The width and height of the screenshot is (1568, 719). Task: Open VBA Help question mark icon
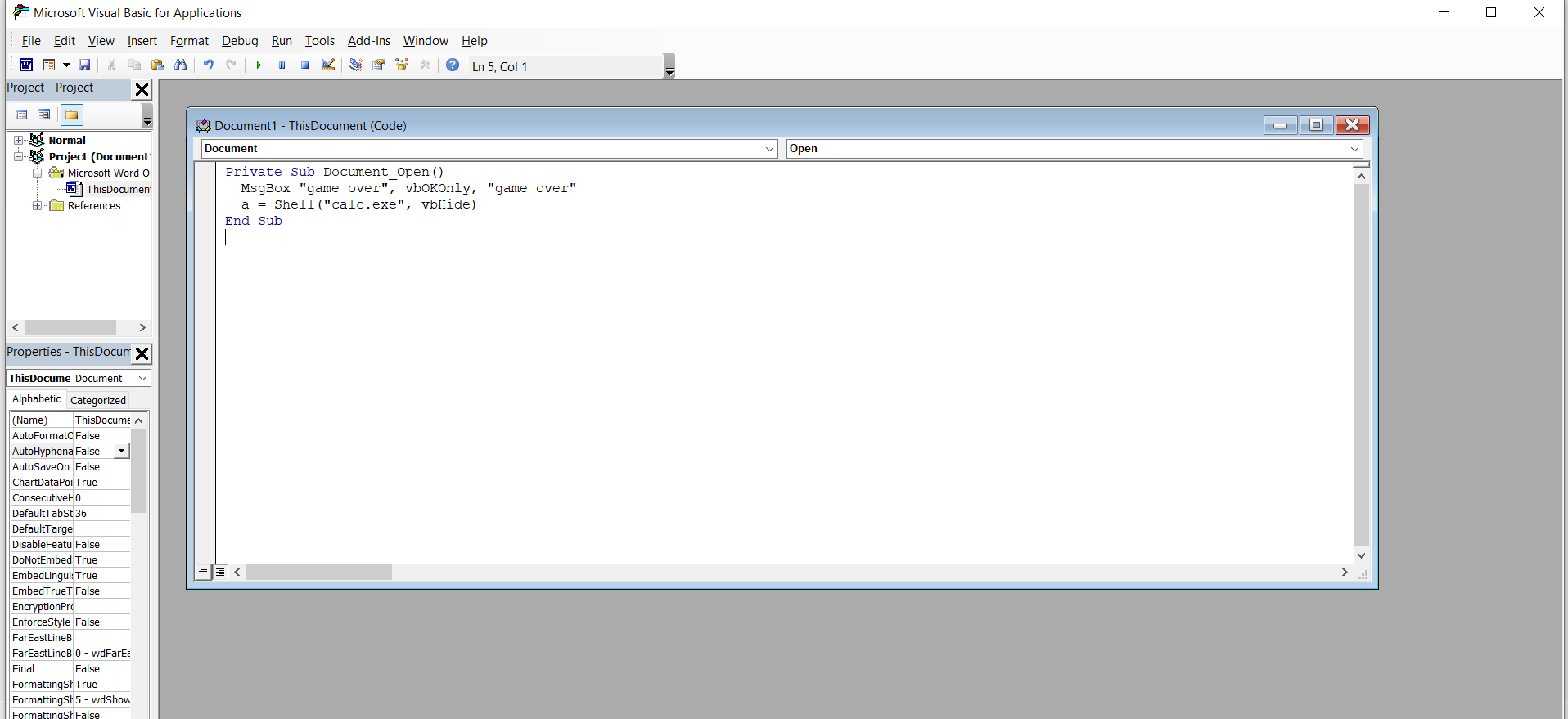(x=453, y=65)
